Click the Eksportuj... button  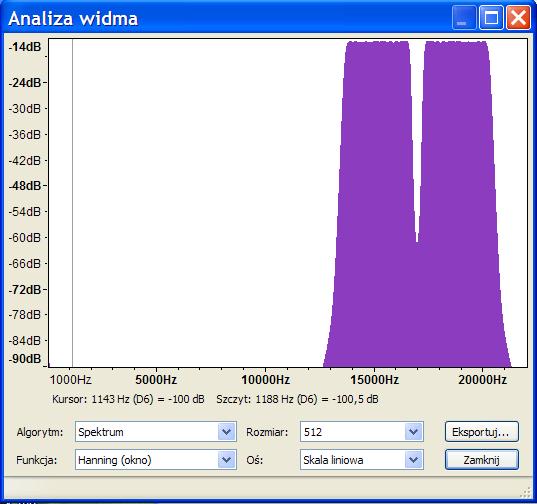coord(482,432)
